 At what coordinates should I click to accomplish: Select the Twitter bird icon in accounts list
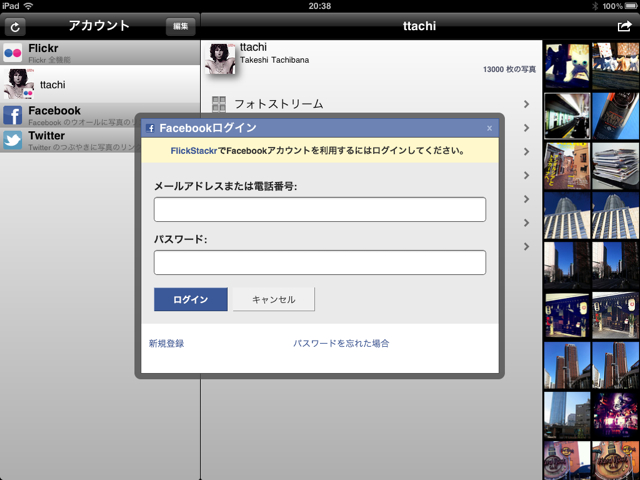pyautogui.click(x=13, y=140)
